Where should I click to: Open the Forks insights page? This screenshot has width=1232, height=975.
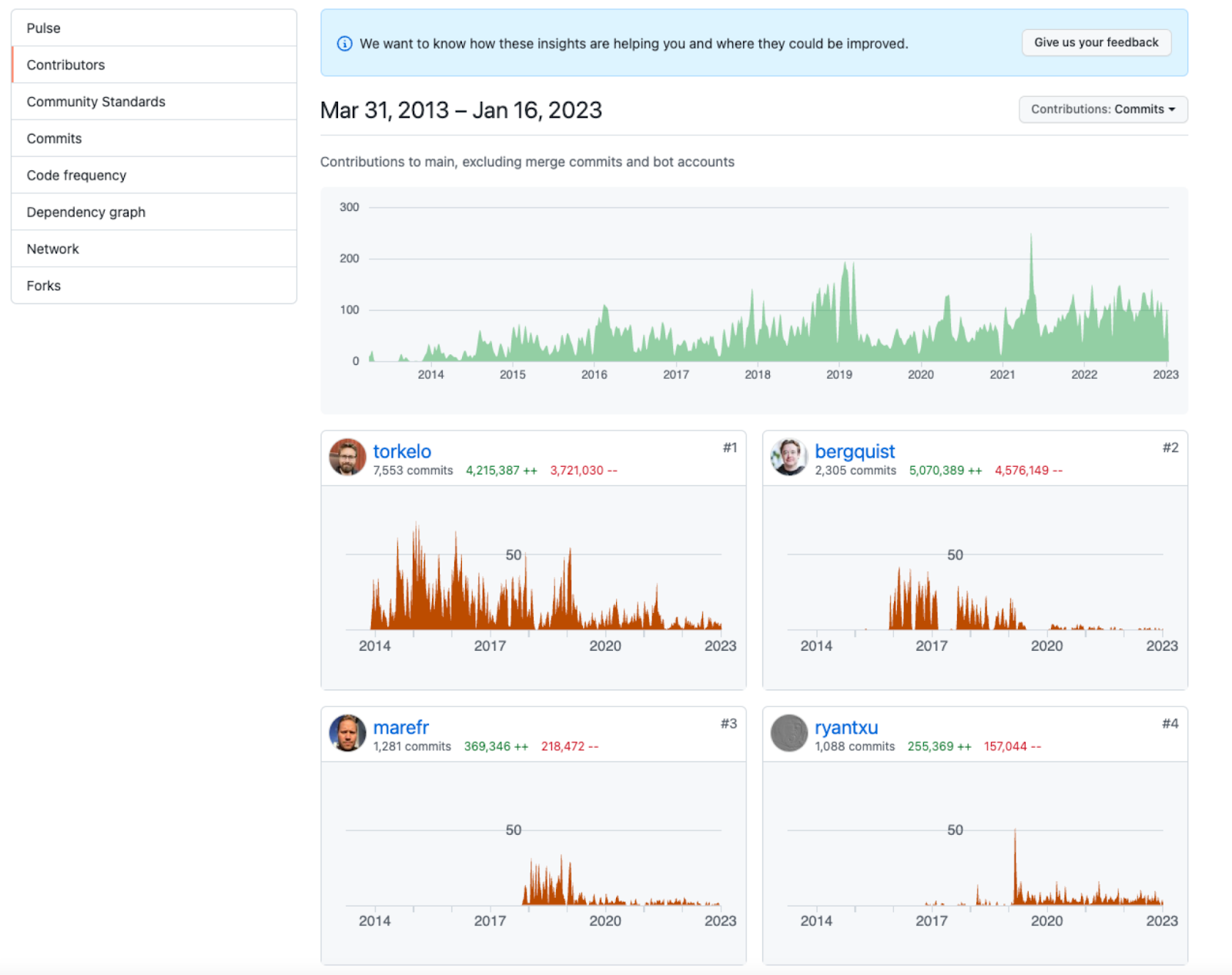point(44,286)
